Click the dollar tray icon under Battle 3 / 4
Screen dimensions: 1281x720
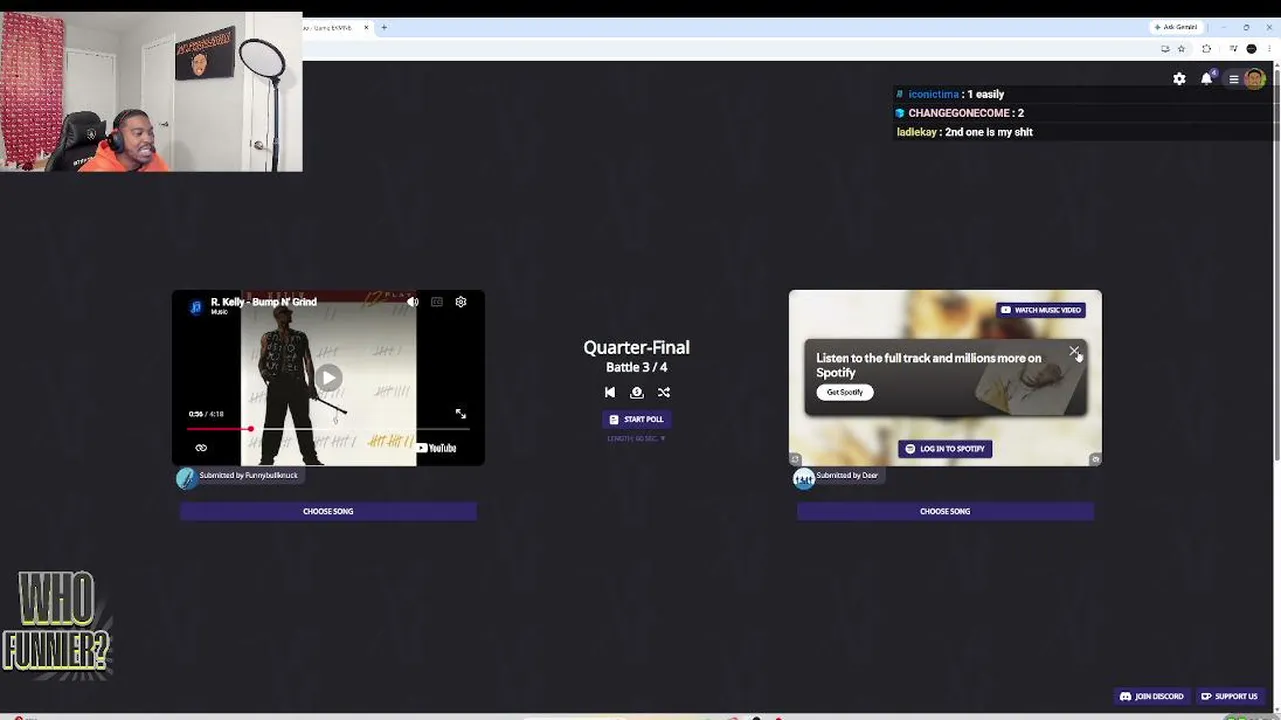pos(636,392)
